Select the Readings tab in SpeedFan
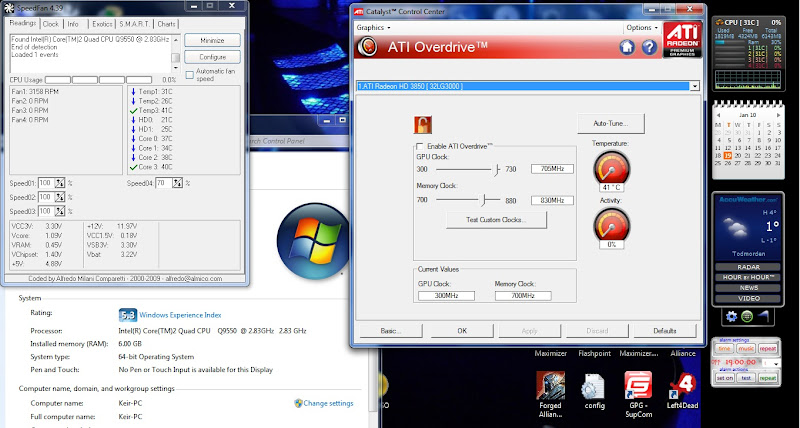The height and width of the screenshot is (428, 800). (x=22, y=23)
